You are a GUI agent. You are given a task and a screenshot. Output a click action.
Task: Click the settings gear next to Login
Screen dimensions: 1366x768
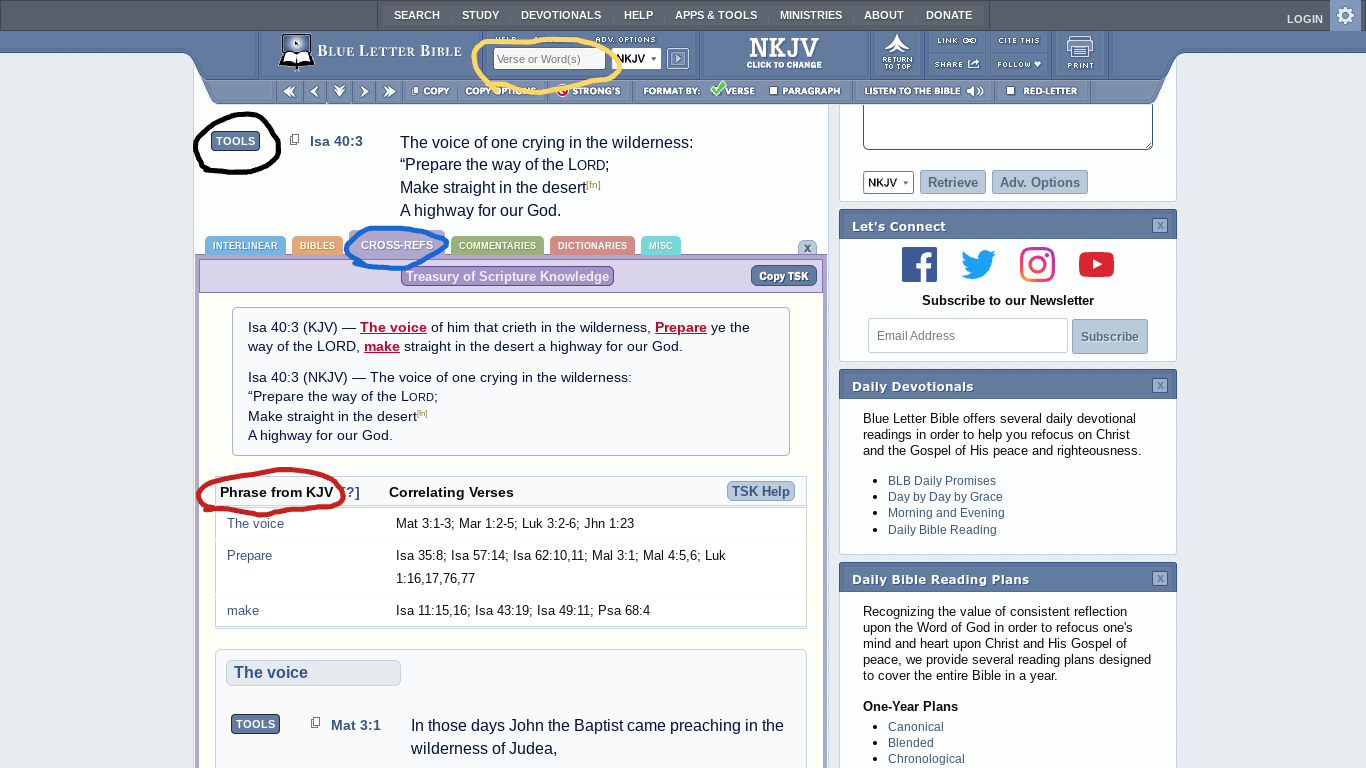(1347, 16)
